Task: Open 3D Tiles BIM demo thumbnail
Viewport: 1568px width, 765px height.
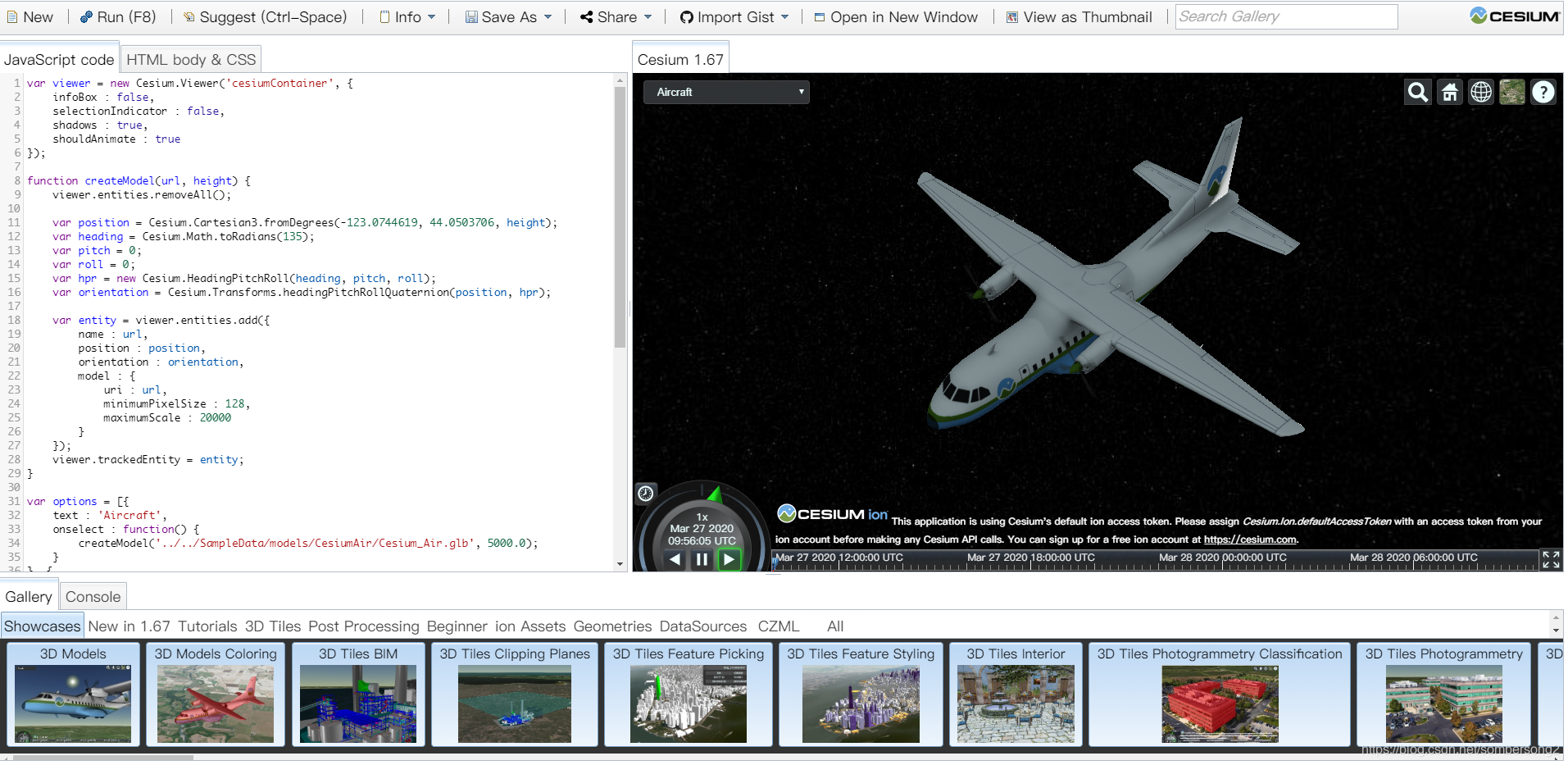Action: (x=358, y=694)
